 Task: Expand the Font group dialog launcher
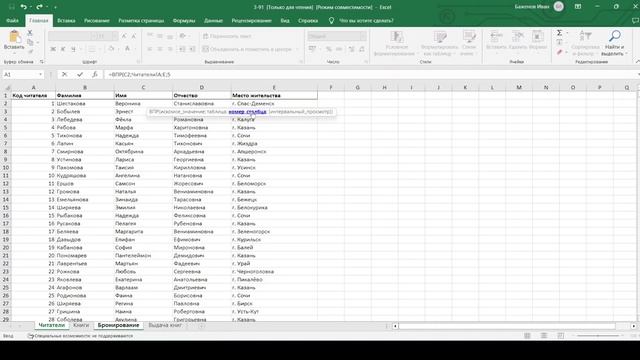click(138, 62)
